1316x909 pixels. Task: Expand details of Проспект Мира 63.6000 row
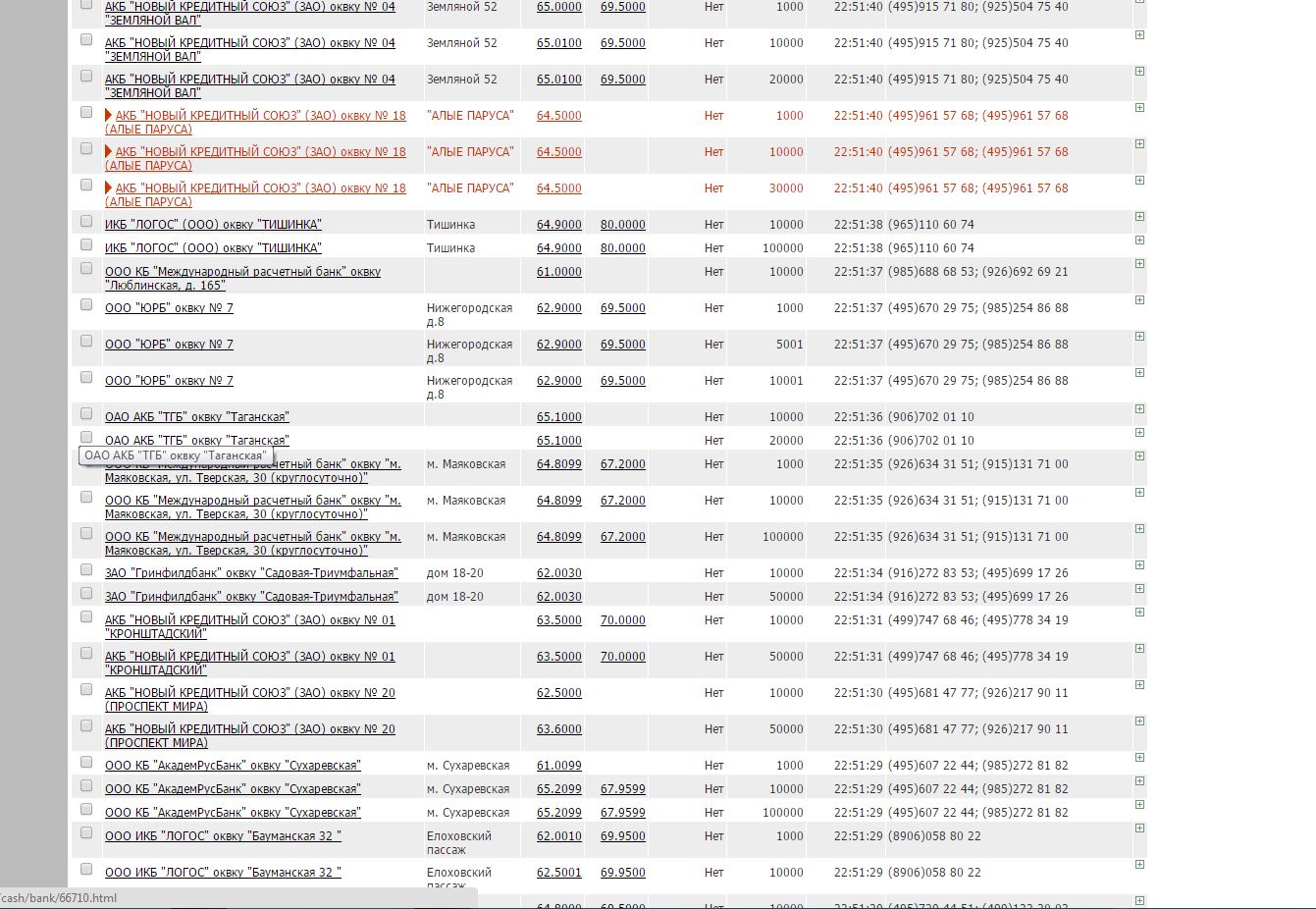(x=1139, y=722)
